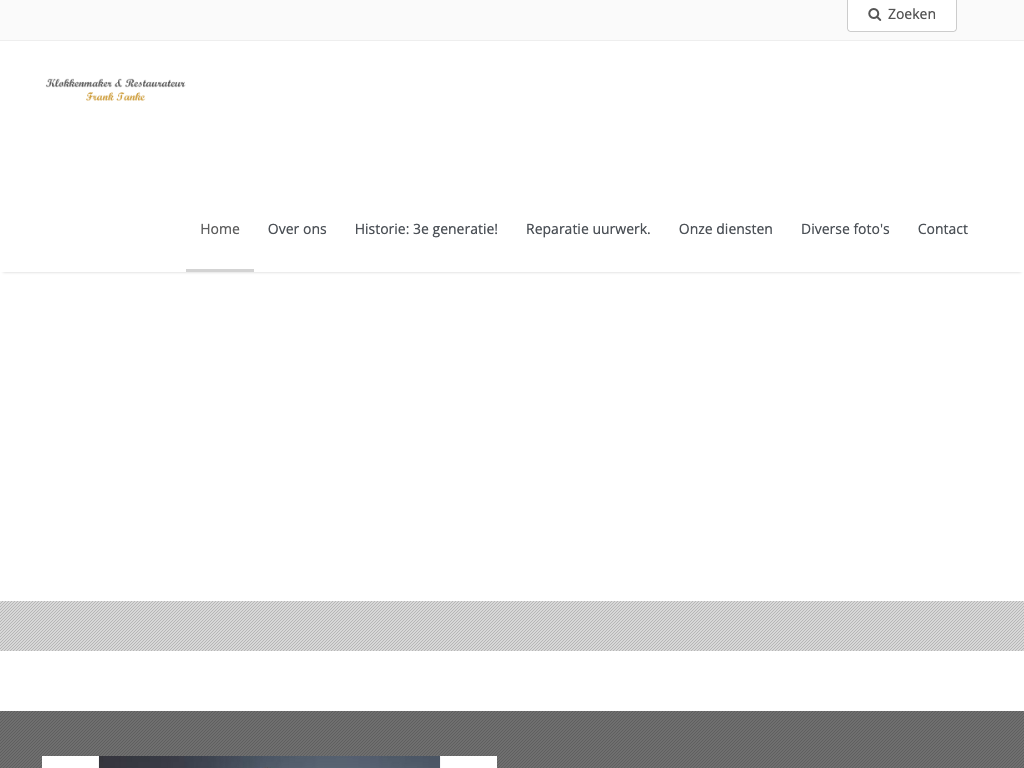Open the Over ons page
The width and height of the screenshot is (1024, 768).
pos(297,229)
